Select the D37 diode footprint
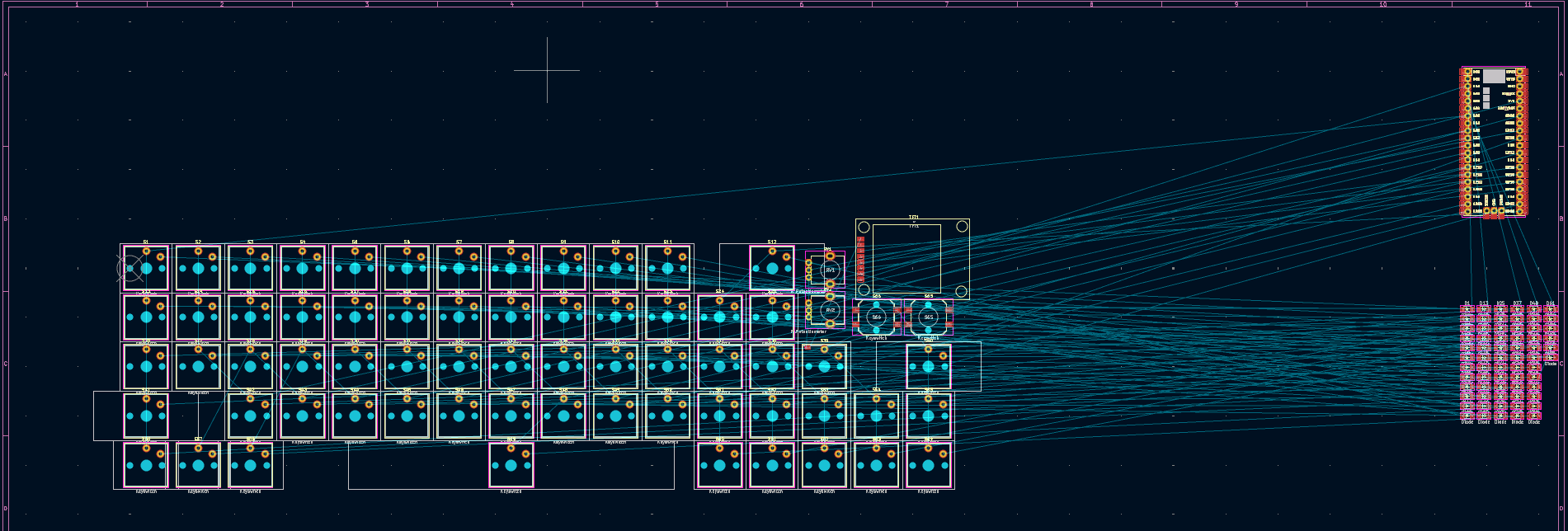This screenshot has height=531, width=1568. click(1517, 310)
